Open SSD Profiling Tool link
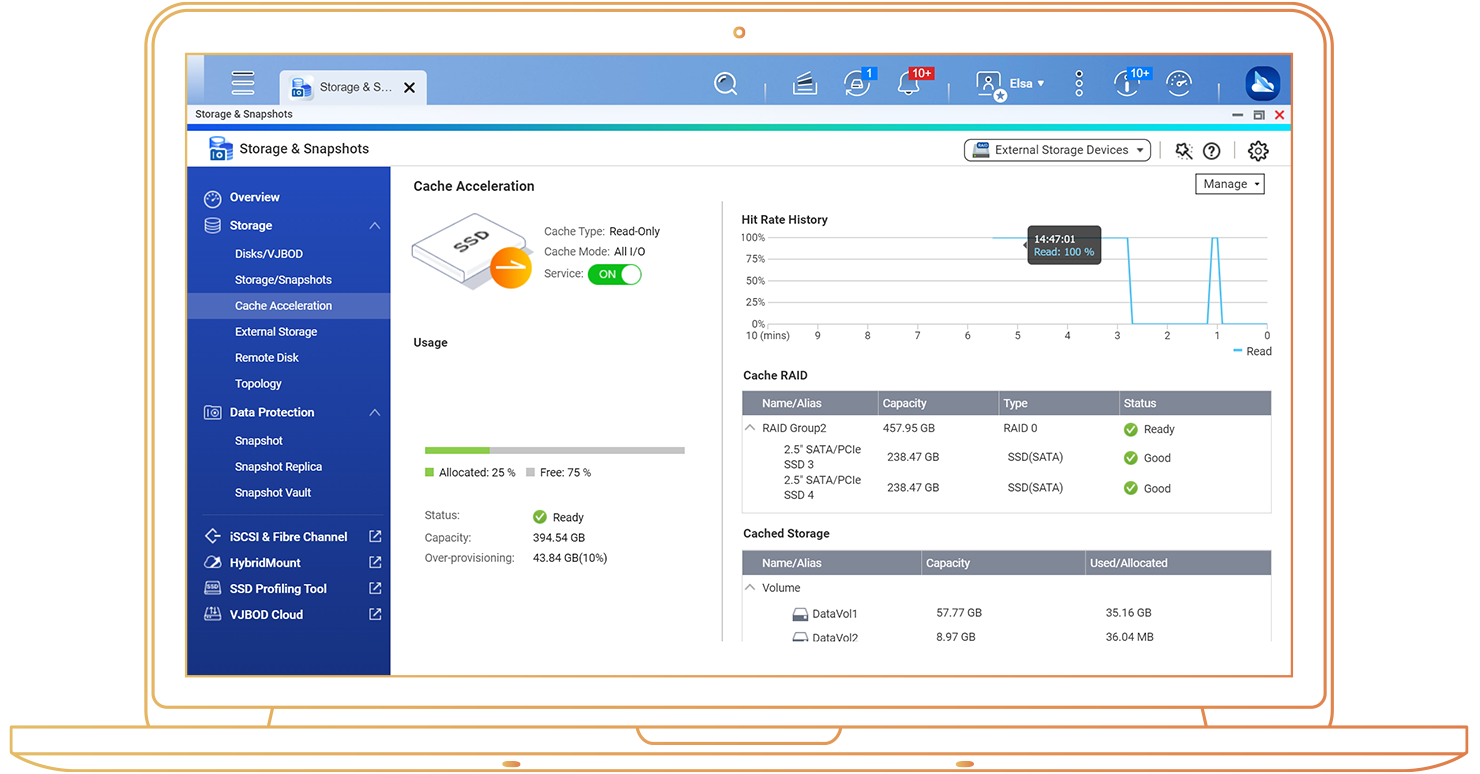 [278, 589]
